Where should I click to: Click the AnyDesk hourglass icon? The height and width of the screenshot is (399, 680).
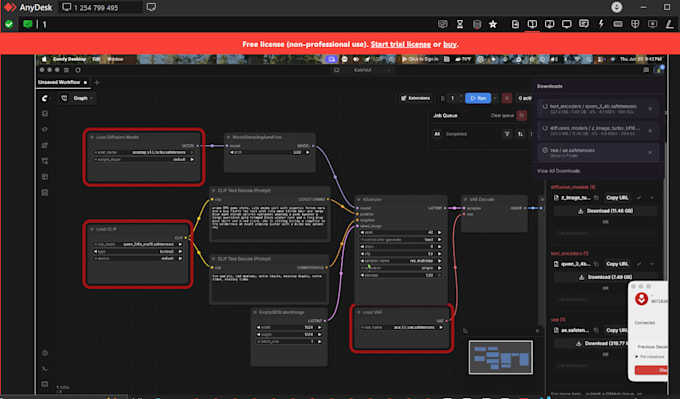(460, 24)
